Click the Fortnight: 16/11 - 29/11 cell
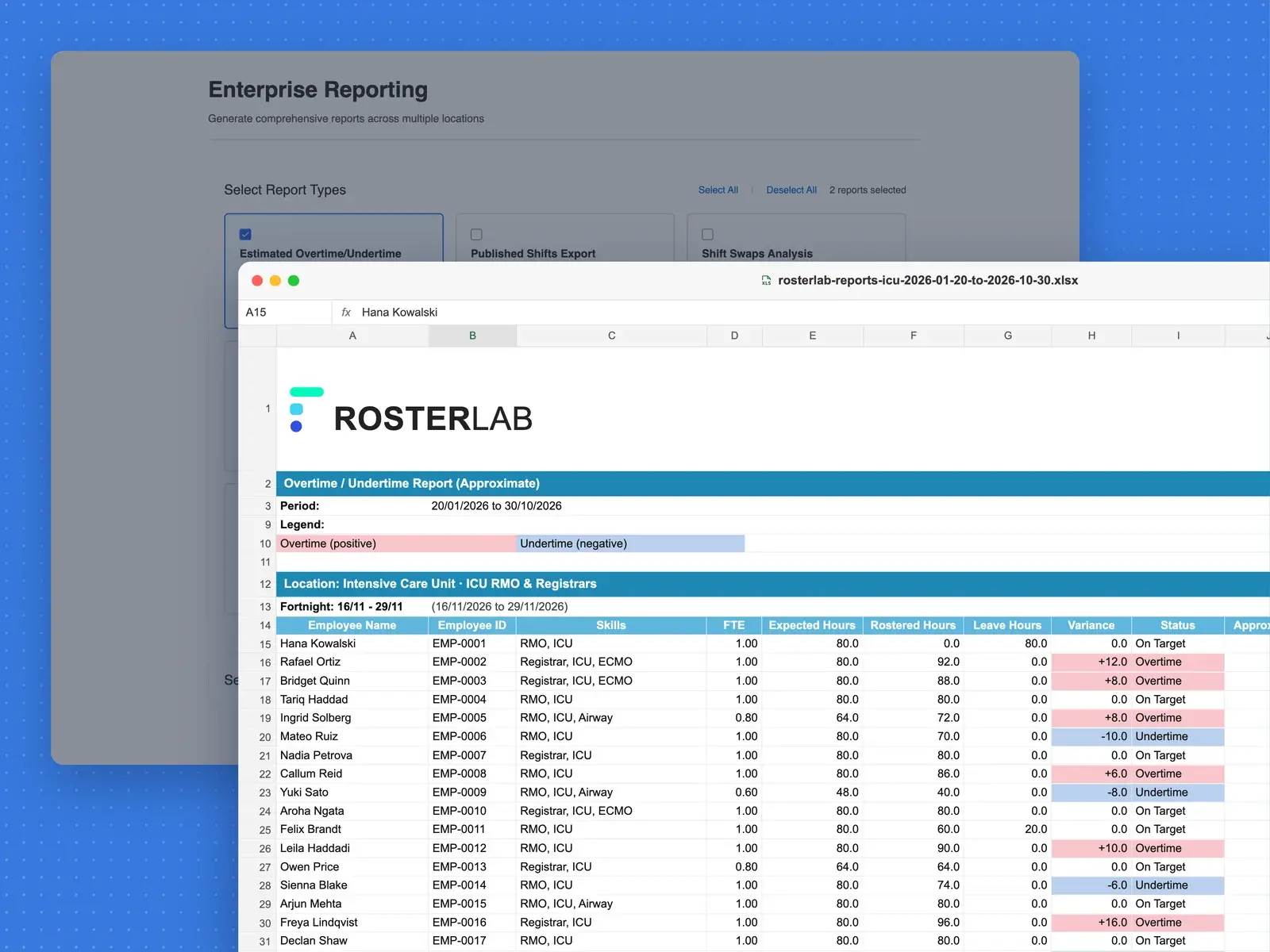The width and height of the screenshot is (1270, 952). tap(352, 606)
